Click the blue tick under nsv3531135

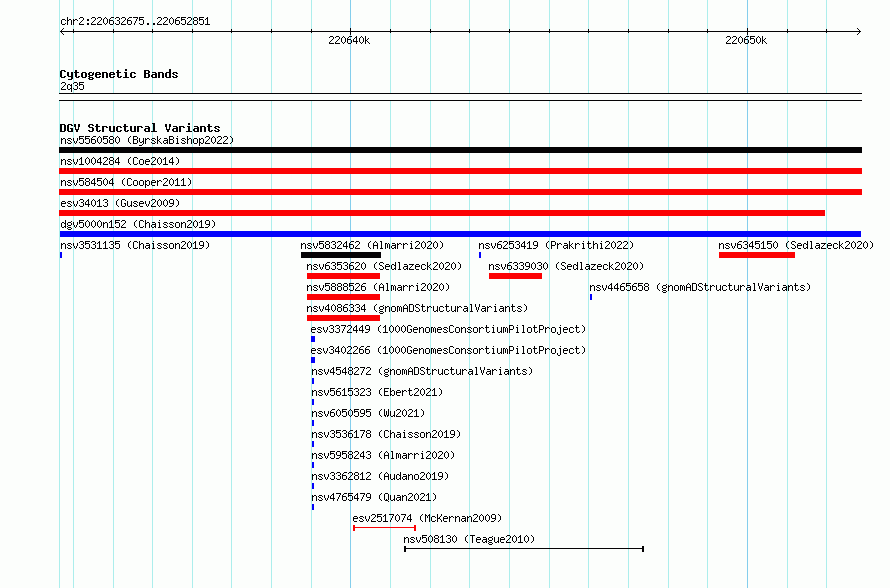point(61,255)
